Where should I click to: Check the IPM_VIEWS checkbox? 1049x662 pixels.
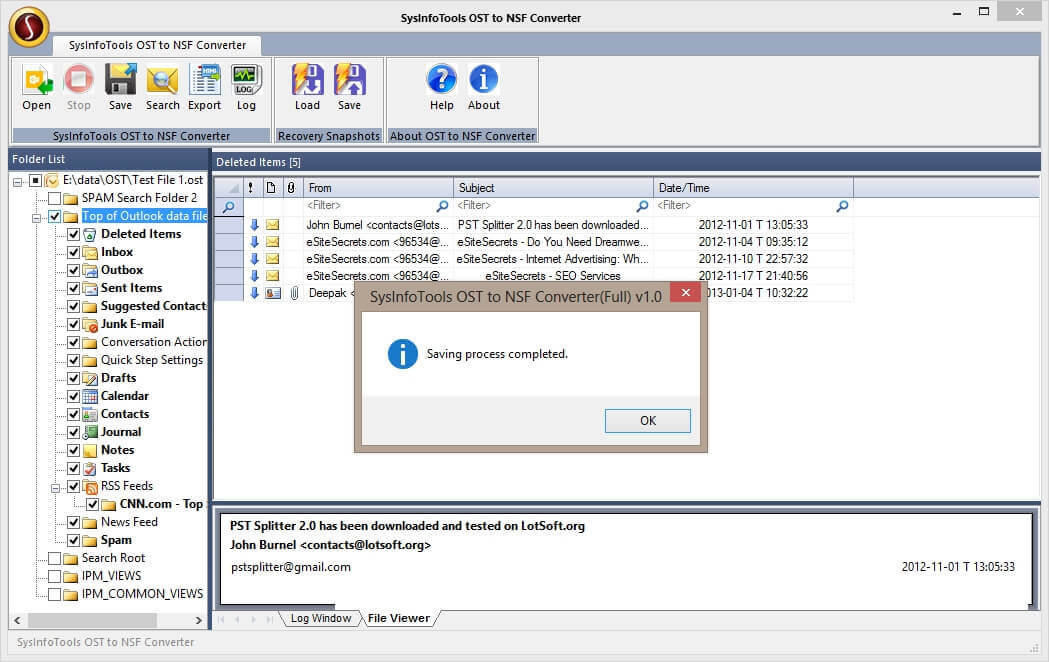tap(55, 576)
